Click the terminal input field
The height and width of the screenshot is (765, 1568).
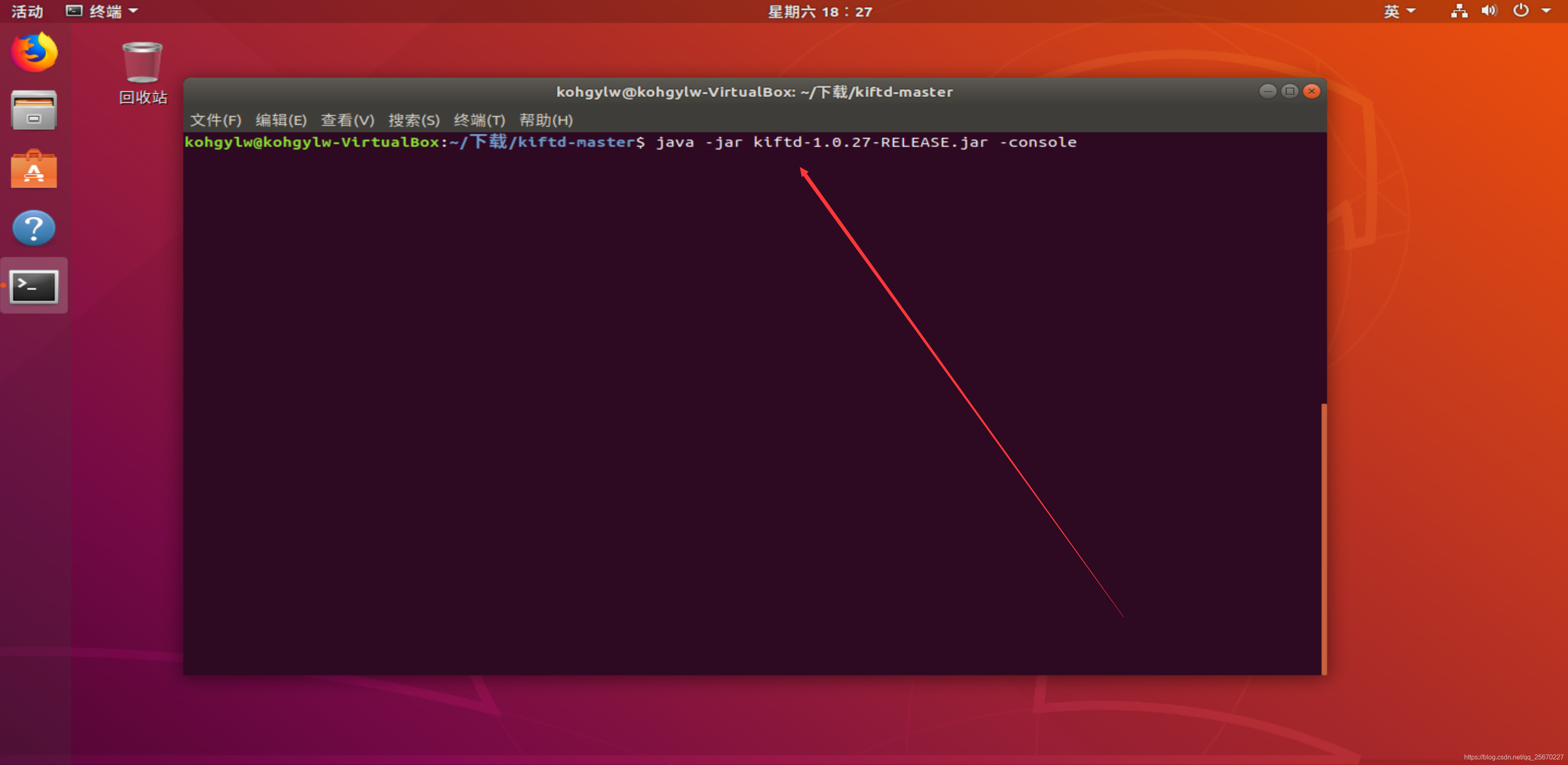1080,142
